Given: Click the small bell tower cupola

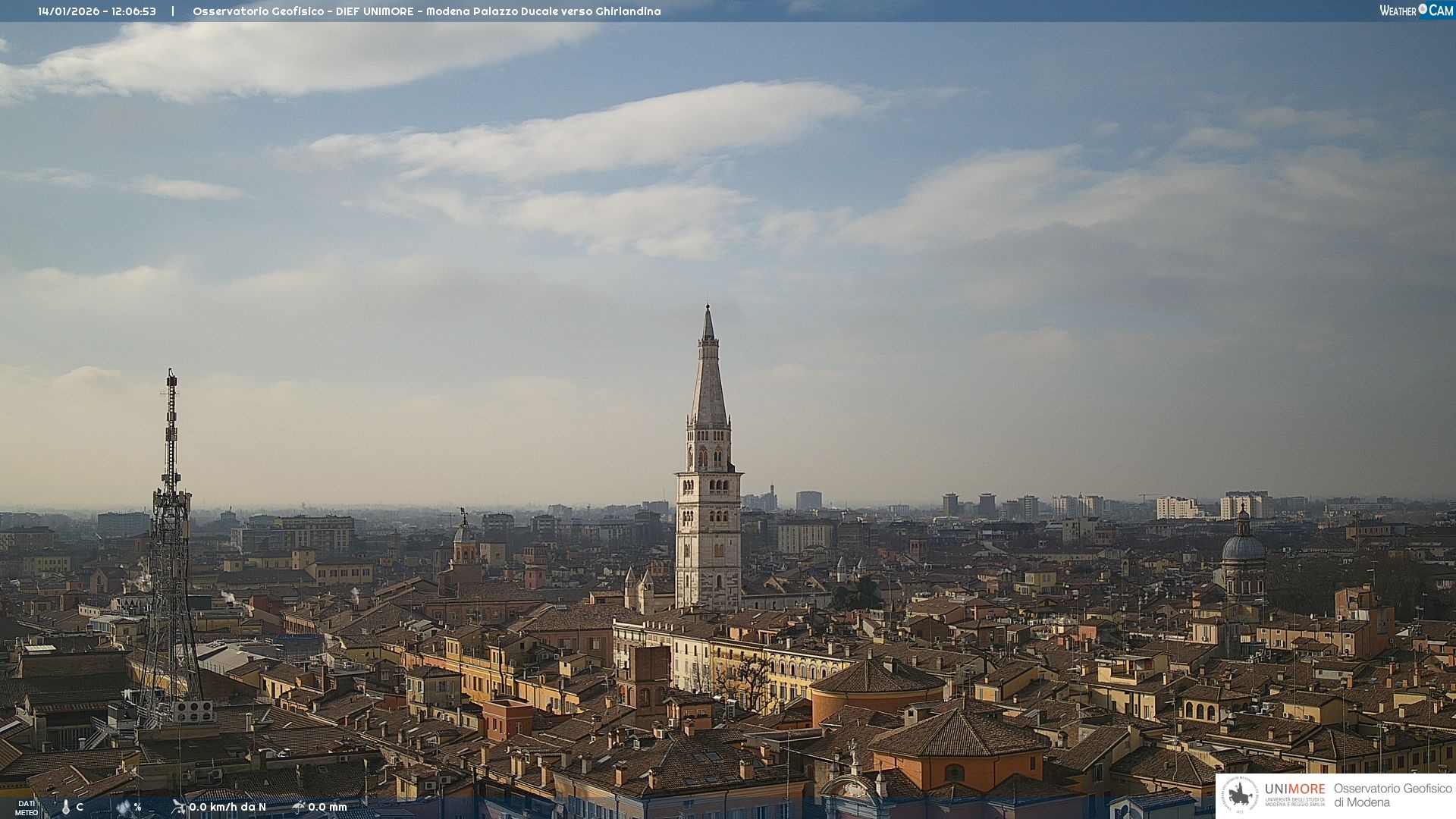Looking at the screenshot, I should (464, 533).
